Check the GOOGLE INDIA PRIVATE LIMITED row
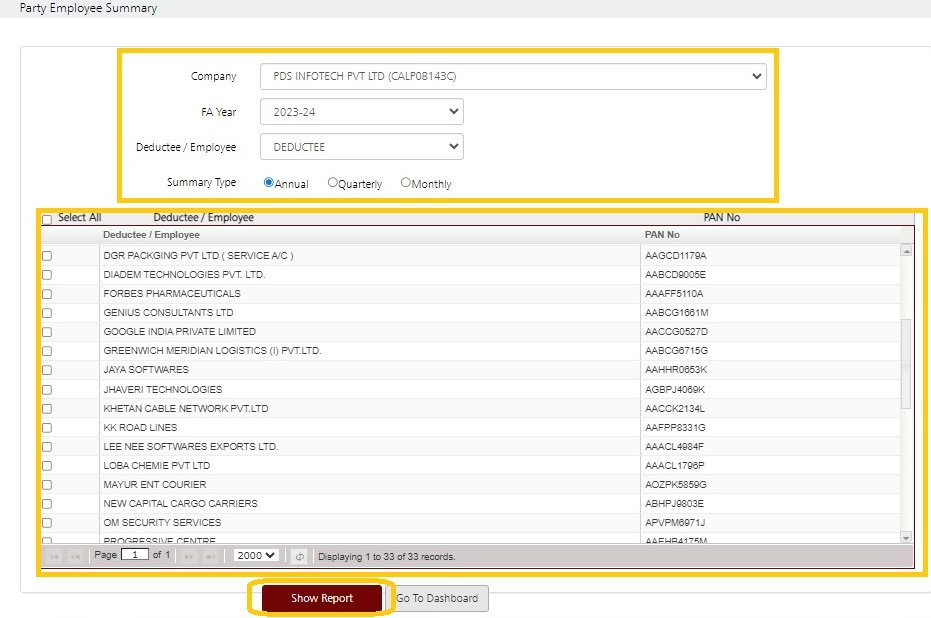 (x=46, y=332)
